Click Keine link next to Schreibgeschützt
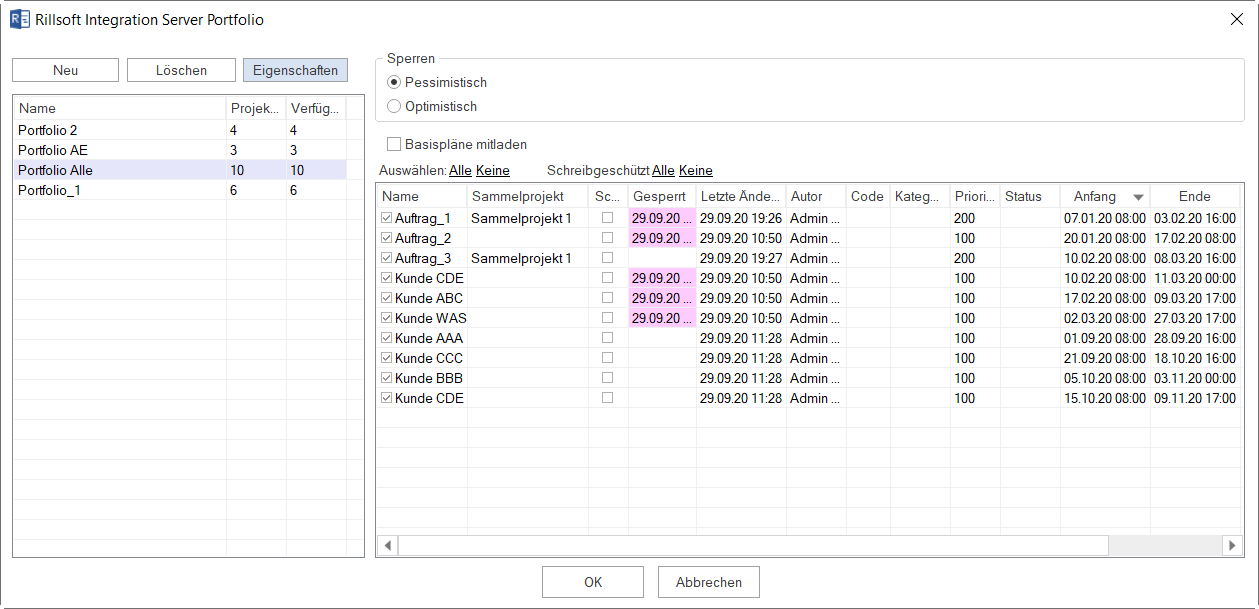 [x=696, y=170]
